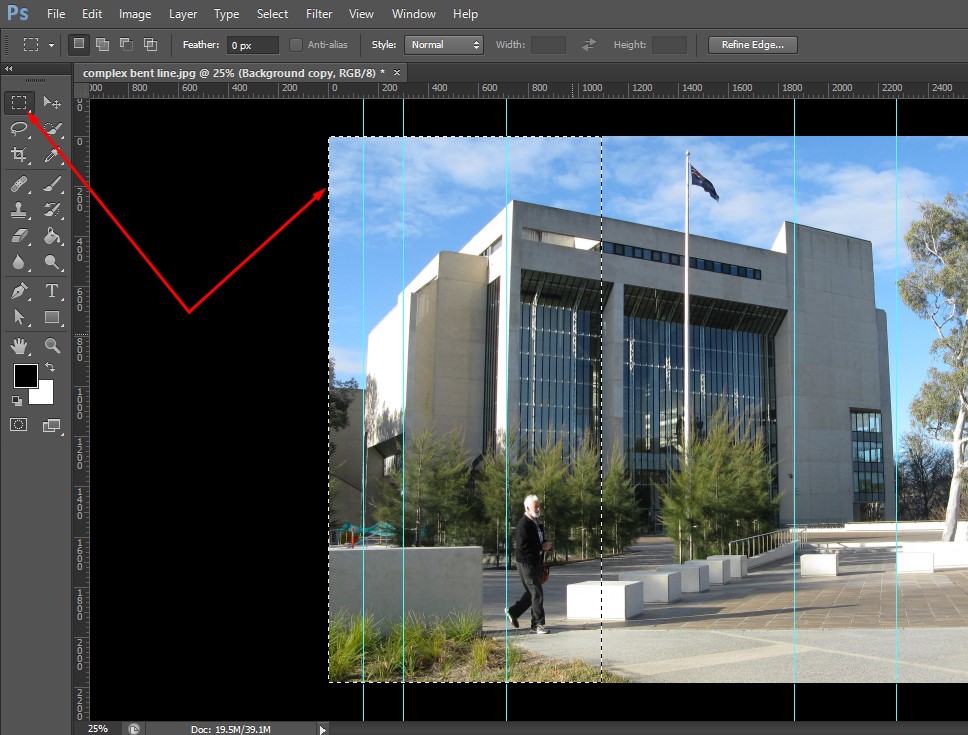Toggle Subtract from selection mode
The height and width of the screenshot is (735, 968).
pos(125,44)
